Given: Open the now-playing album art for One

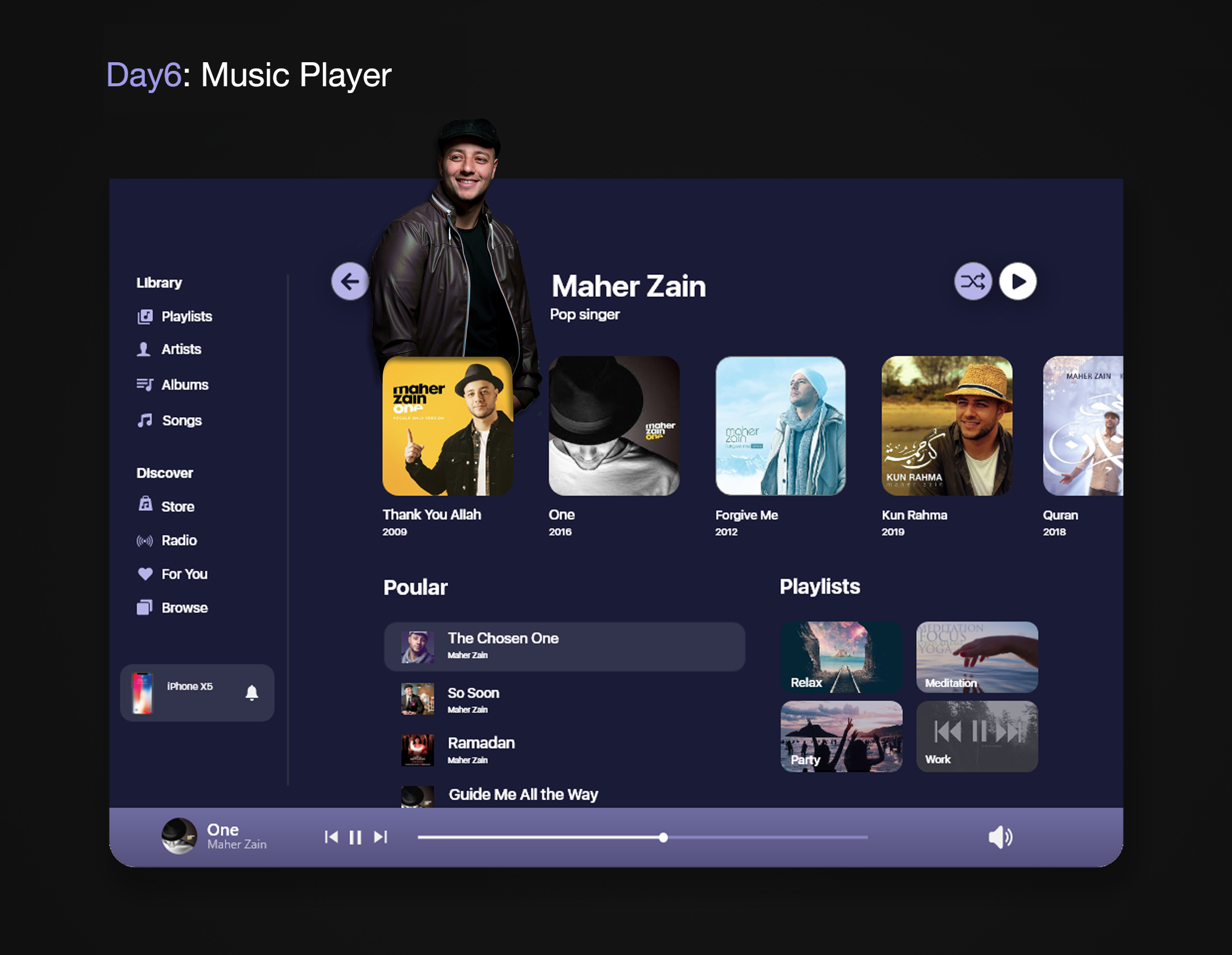Looking at the screenshot, I should 179,836.
